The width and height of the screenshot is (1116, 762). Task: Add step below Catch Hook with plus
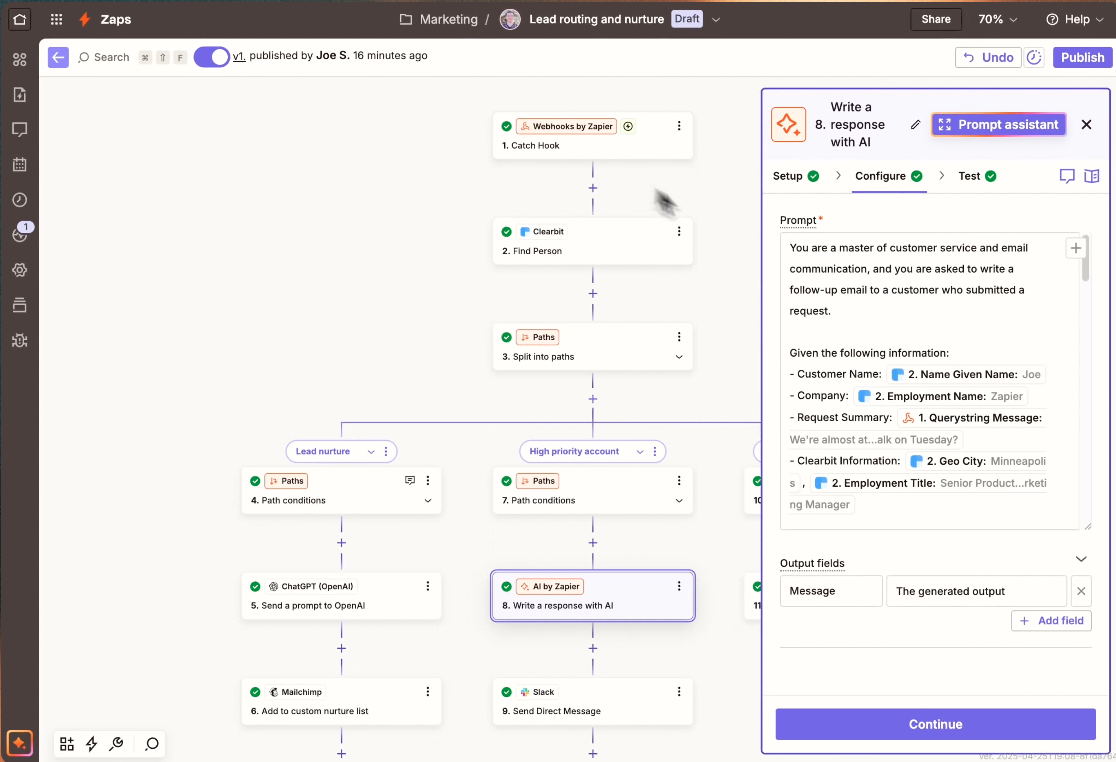593,188
